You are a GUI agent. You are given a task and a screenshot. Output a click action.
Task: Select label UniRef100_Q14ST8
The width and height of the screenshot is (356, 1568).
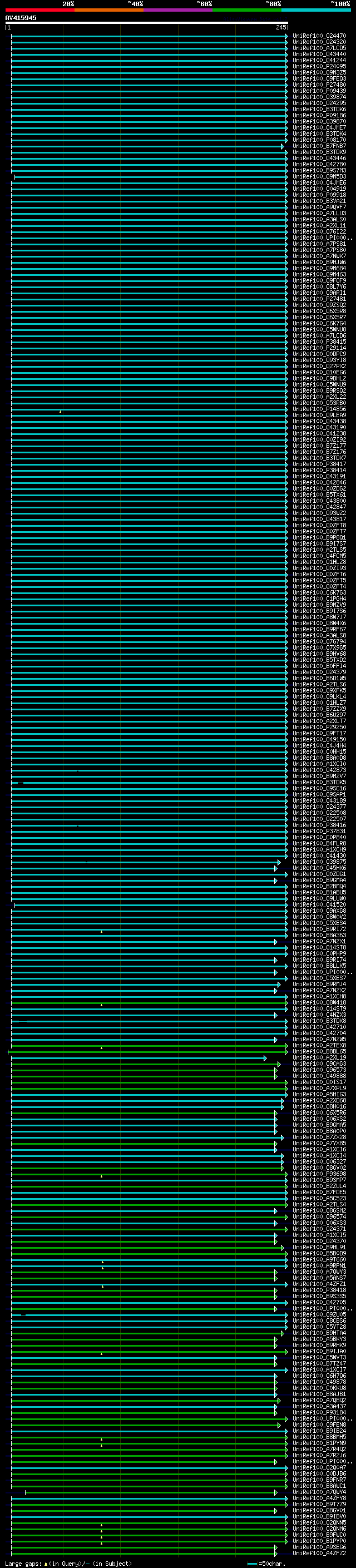[319, 948]
